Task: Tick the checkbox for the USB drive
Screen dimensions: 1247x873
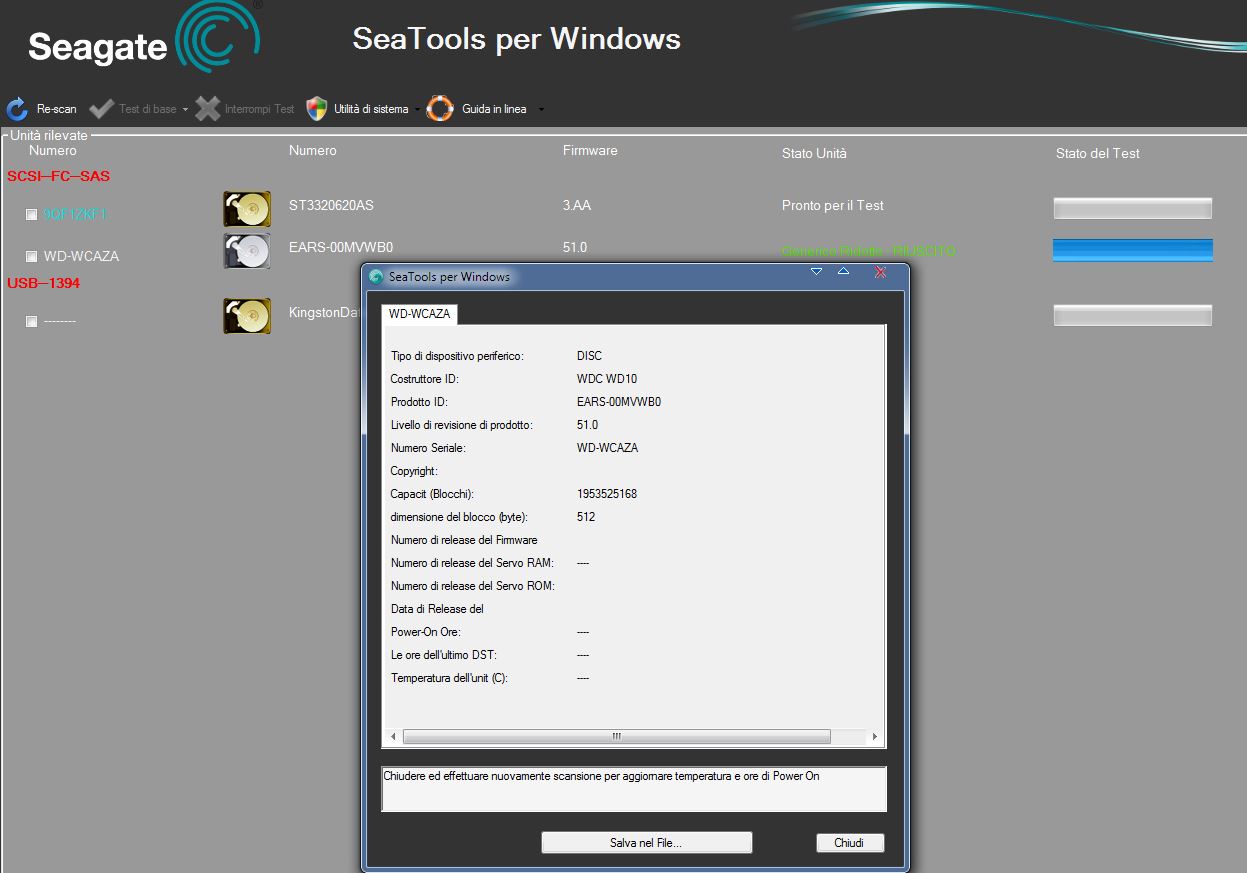Action: [x=32, y=322]
